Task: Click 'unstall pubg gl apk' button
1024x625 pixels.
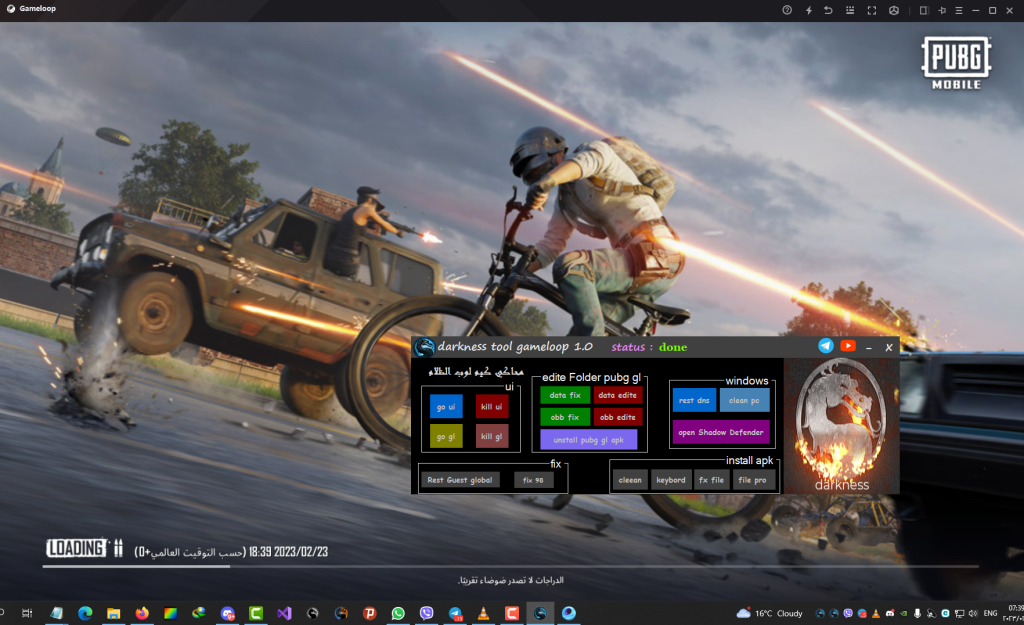Action: 588,440
